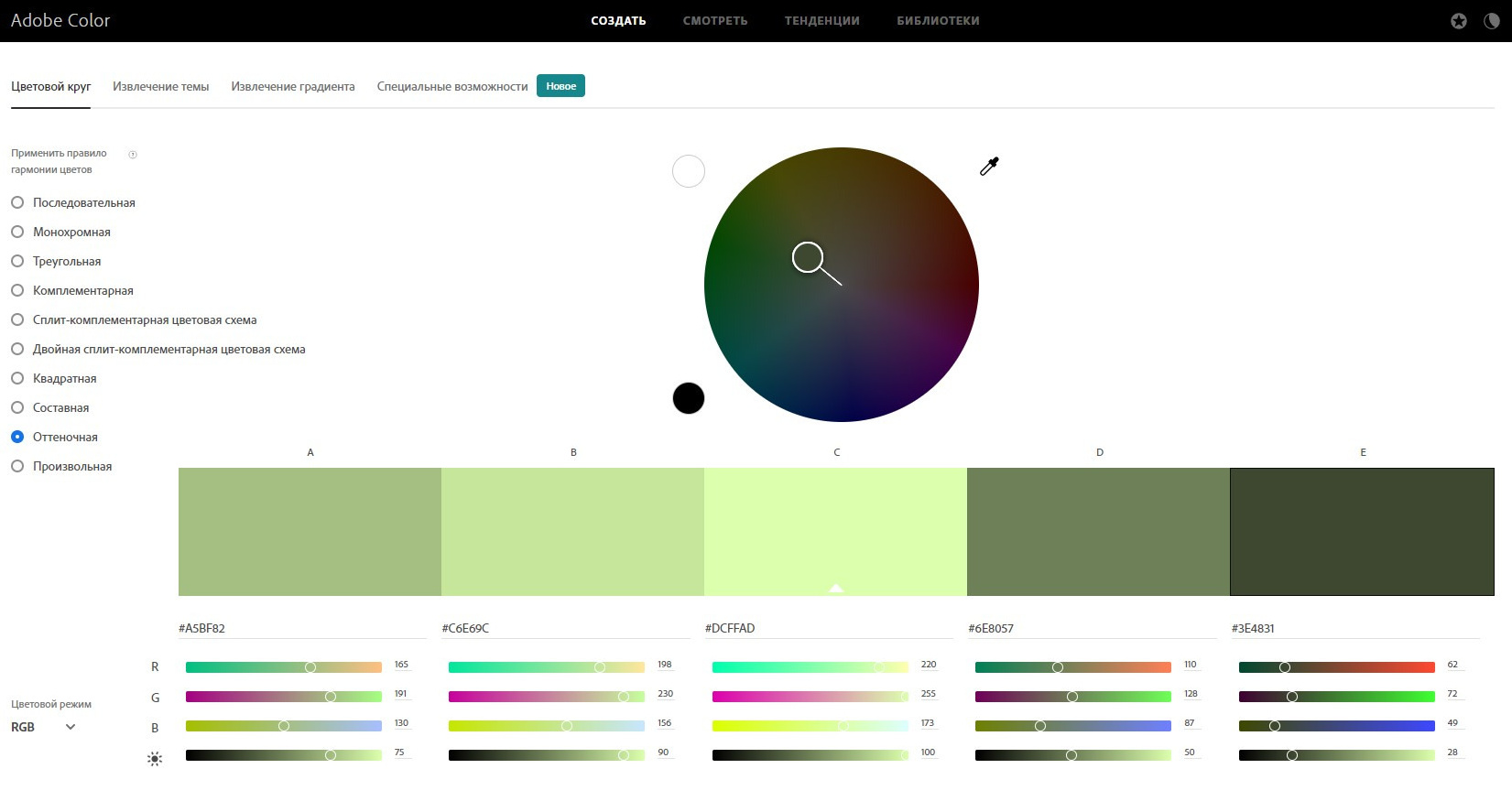Click color D's brightness value 50

click(x=1190, y=752)
